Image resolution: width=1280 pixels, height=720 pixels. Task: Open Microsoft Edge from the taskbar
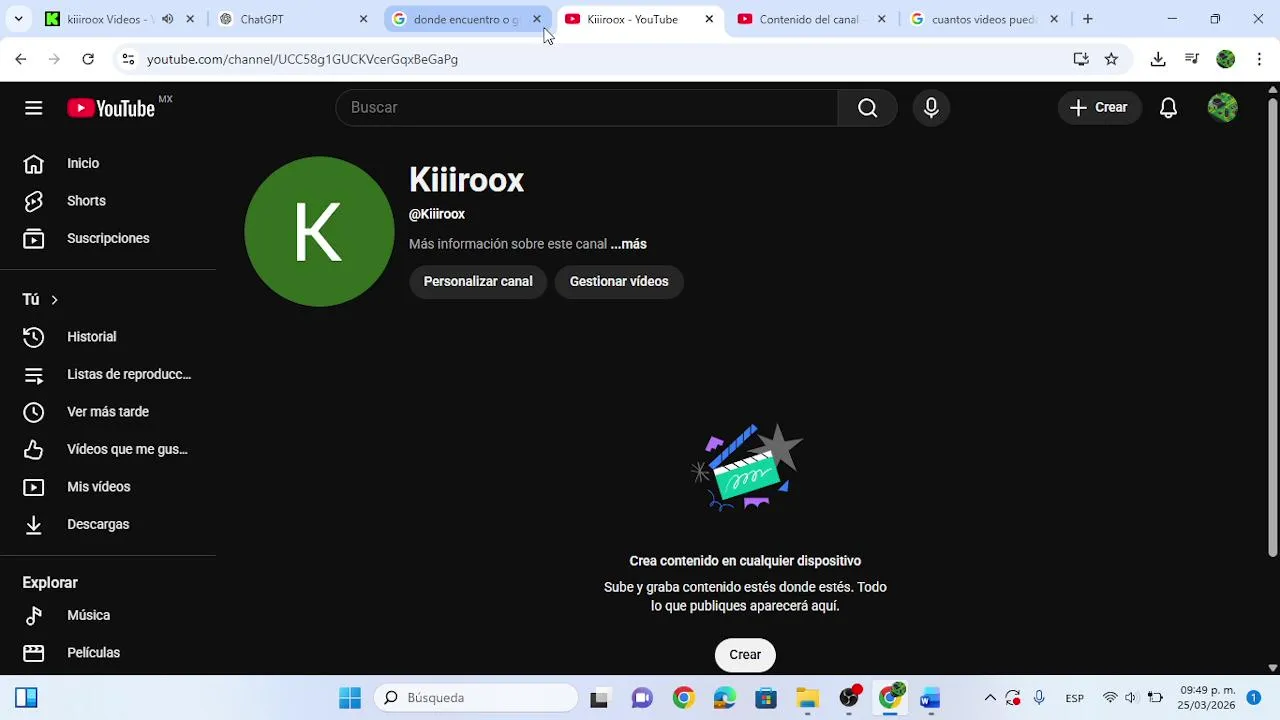(x=724, y=698)
